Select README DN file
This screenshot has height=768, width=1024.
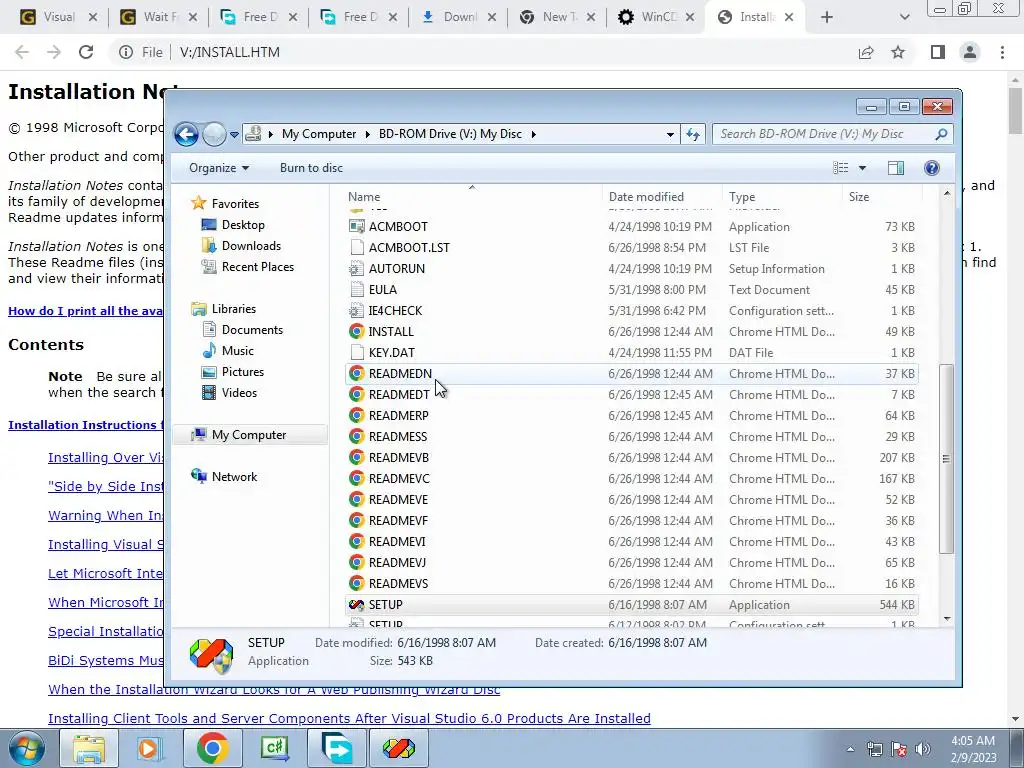632,374
